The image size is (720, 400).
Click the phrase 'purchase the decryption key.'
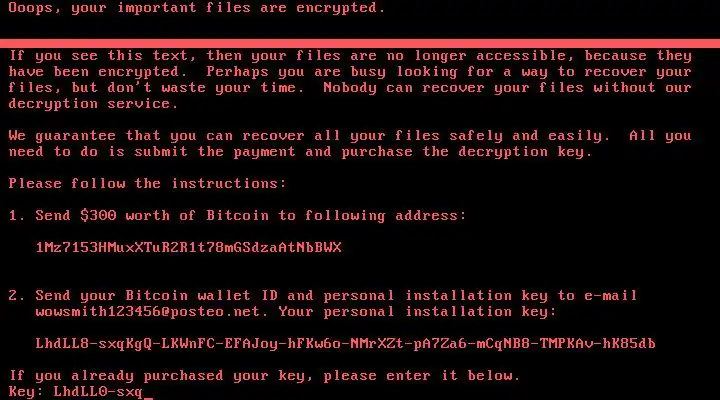coord(467,152)
